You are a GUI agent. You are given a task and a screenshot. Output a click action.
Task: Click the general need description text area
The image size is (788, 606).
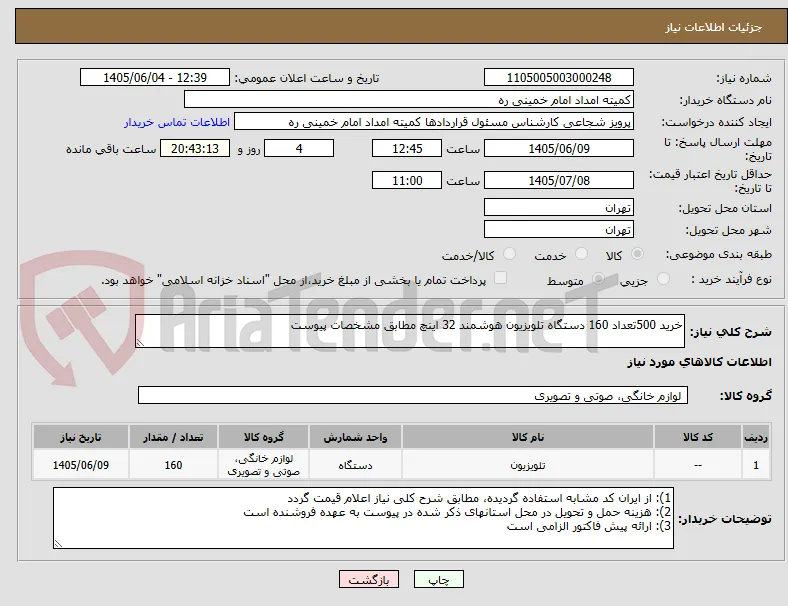[x=410, y=331]
